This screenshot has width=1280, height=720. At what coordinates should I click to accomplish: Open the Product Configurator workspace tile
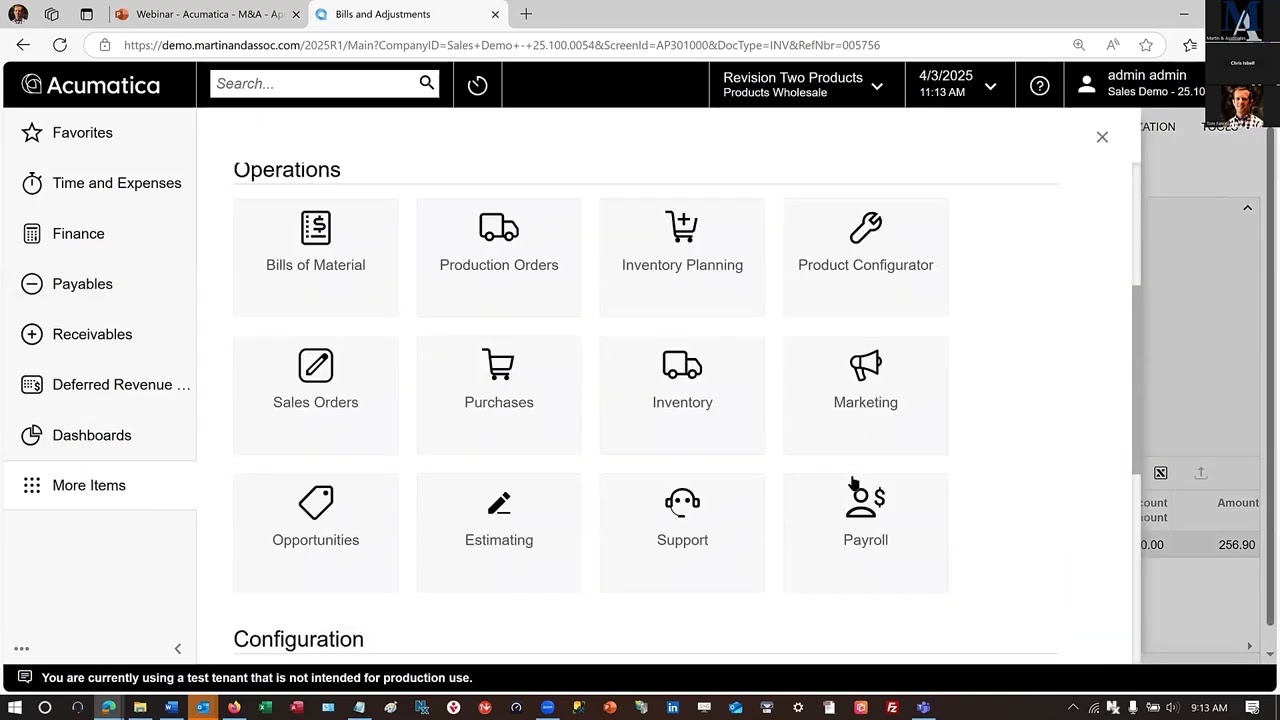pyautogui.click(x=866, y=258)
